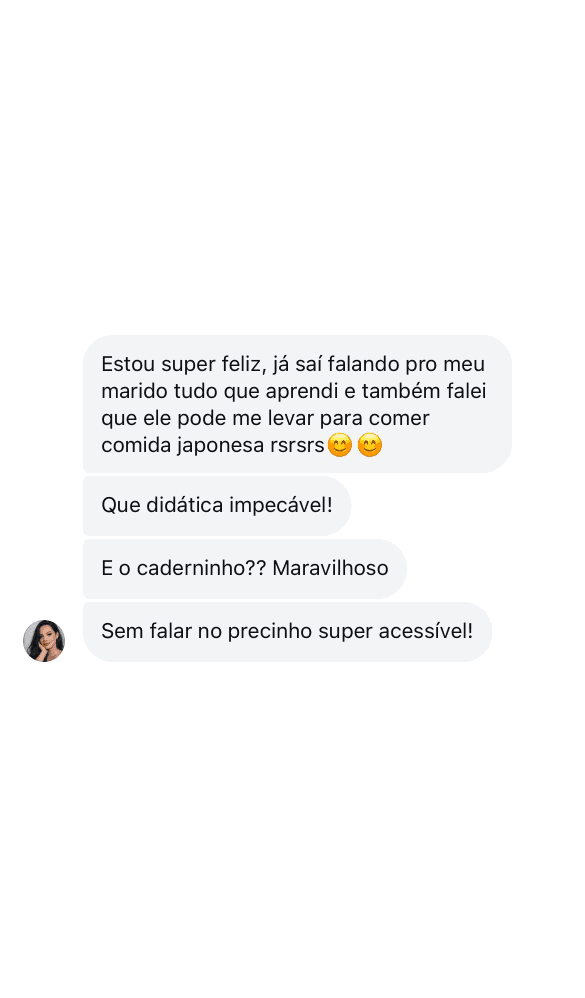The height and width of the screenshot is (998, 585).
Task: Click the word "levar" in the first message
Action: (x=290, y=418)
